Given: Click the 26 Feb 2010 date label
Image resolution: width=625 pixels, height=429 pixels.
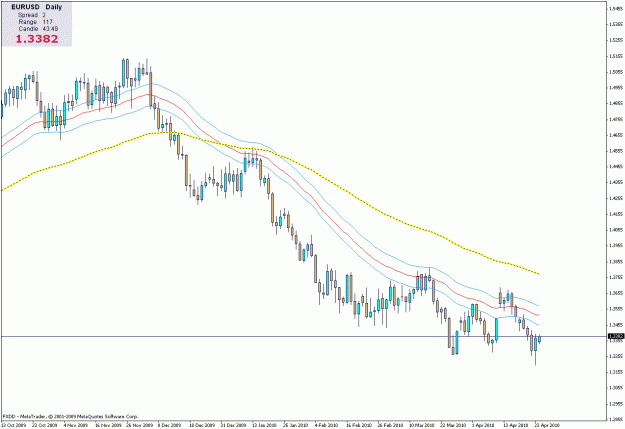Looking at the screenshot, I should click(x=390, y=425).
